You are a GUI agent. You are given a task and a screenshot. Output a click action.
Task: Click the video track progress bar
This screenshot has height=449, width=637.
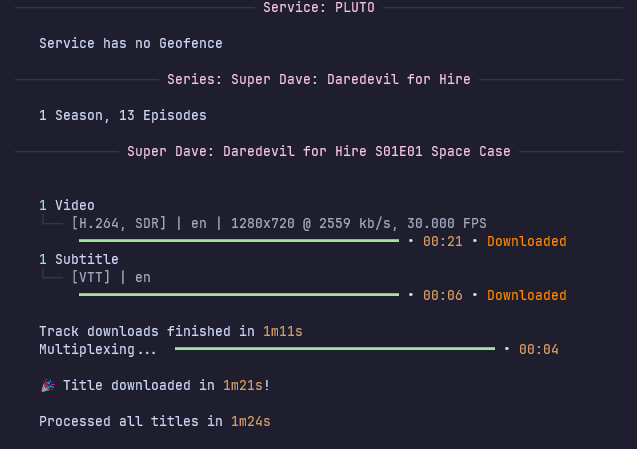click(x=238, y=241)
